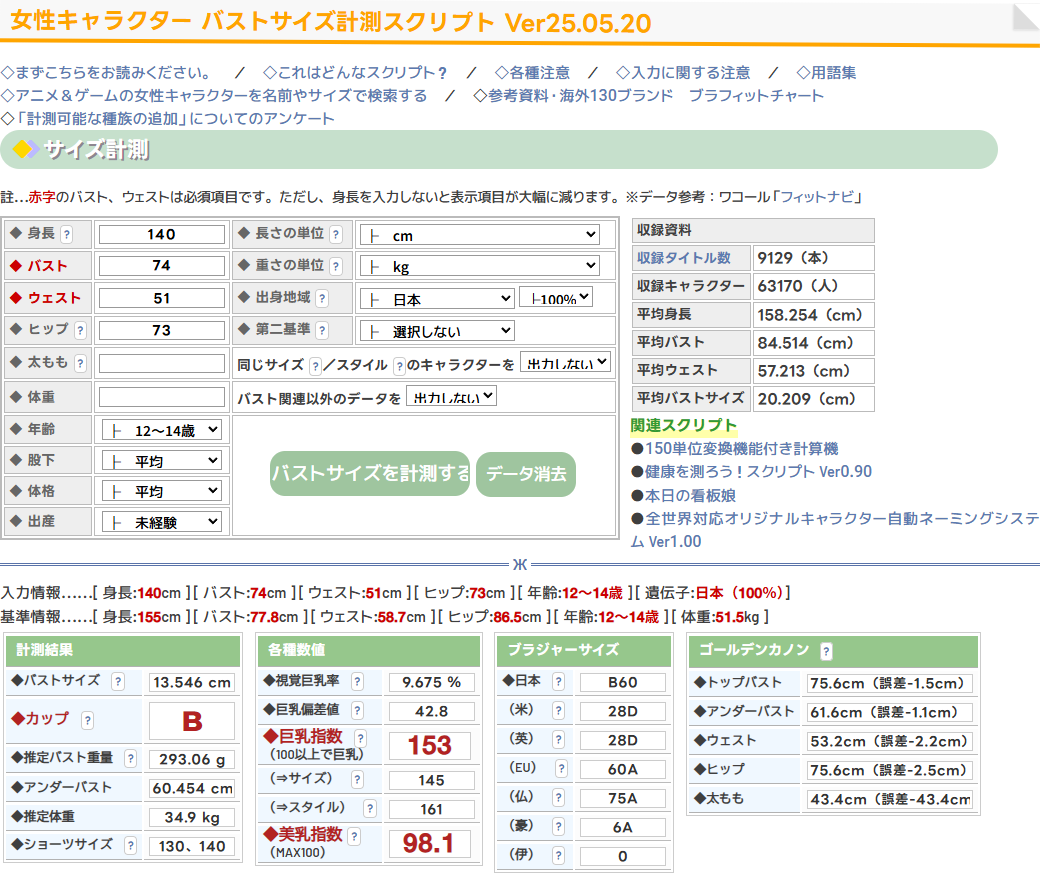The height and width of the screenshot is (873, 1040).
Task: Open the 出身地域 日本 dropdown
Action: (x=437, y=299)
